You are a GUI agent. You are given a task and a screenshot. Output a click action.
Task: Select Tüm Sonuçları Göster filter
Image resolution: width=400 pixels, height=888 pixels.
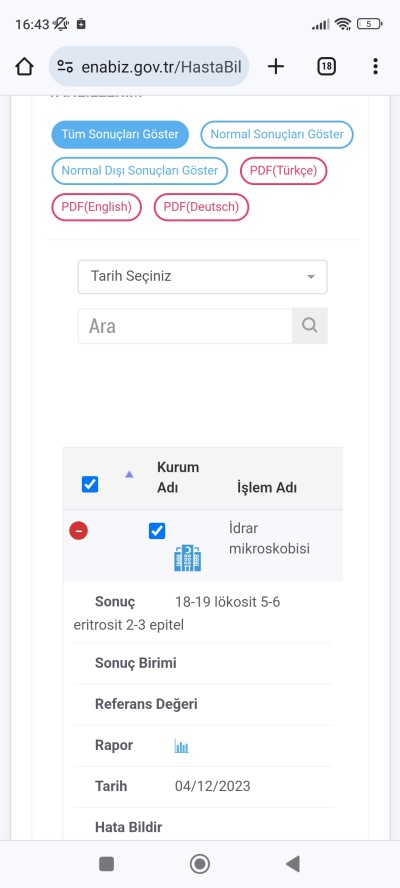120,135
